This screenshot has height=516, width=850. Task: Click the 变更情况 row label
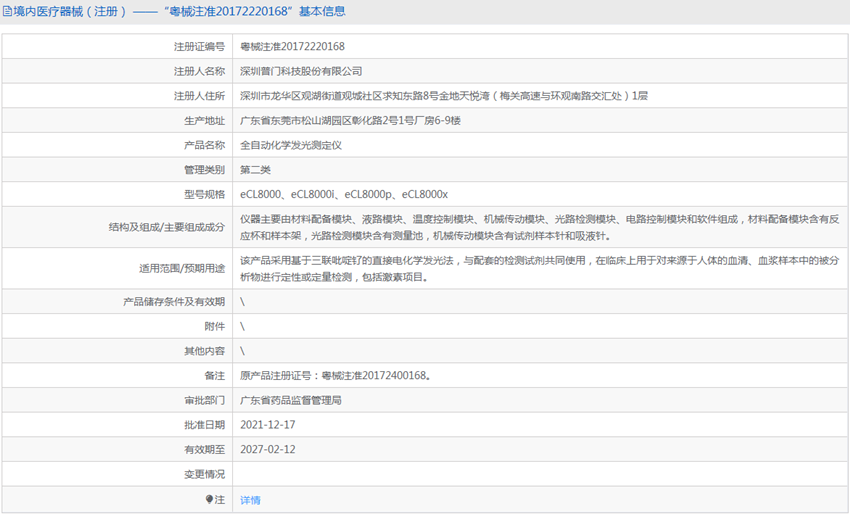[x=204, y=474]
